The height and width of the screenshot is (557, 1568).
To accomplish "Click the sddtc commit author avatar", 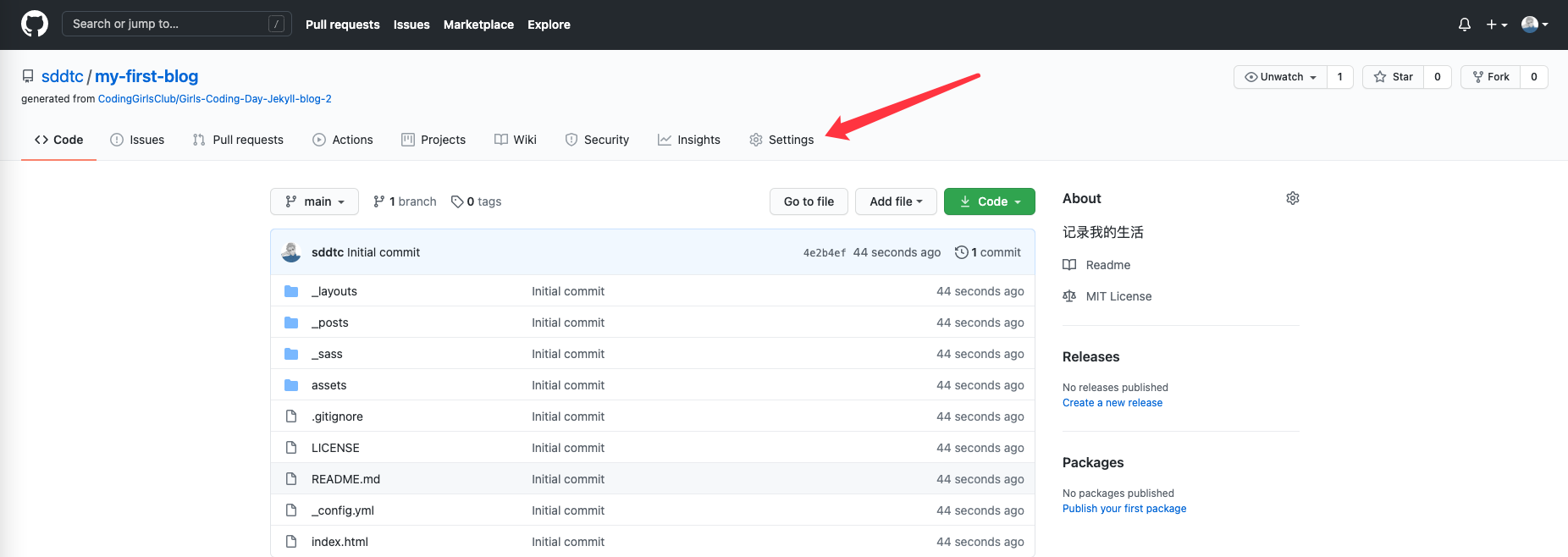I will click(x=291, y=252).
